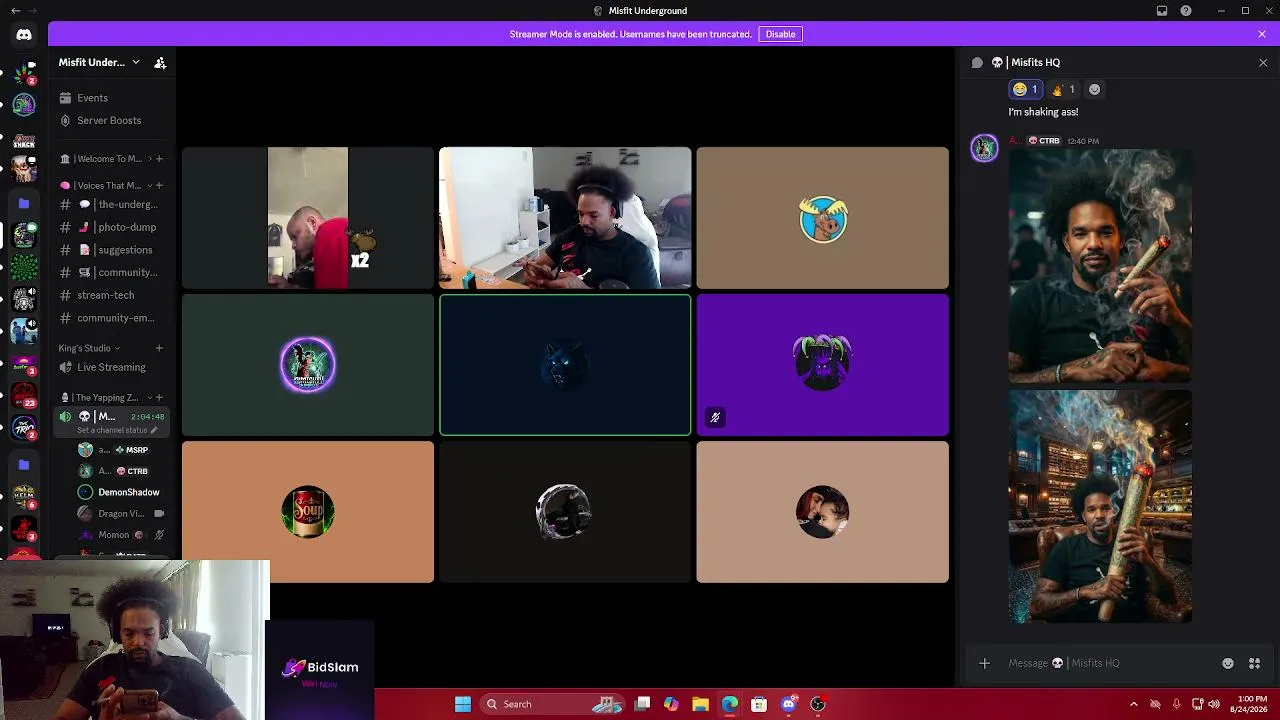This screenshot has height=720, width=1280.
Task: Click the message input for Misfits HQ
Action: (x=1110, y=663)
